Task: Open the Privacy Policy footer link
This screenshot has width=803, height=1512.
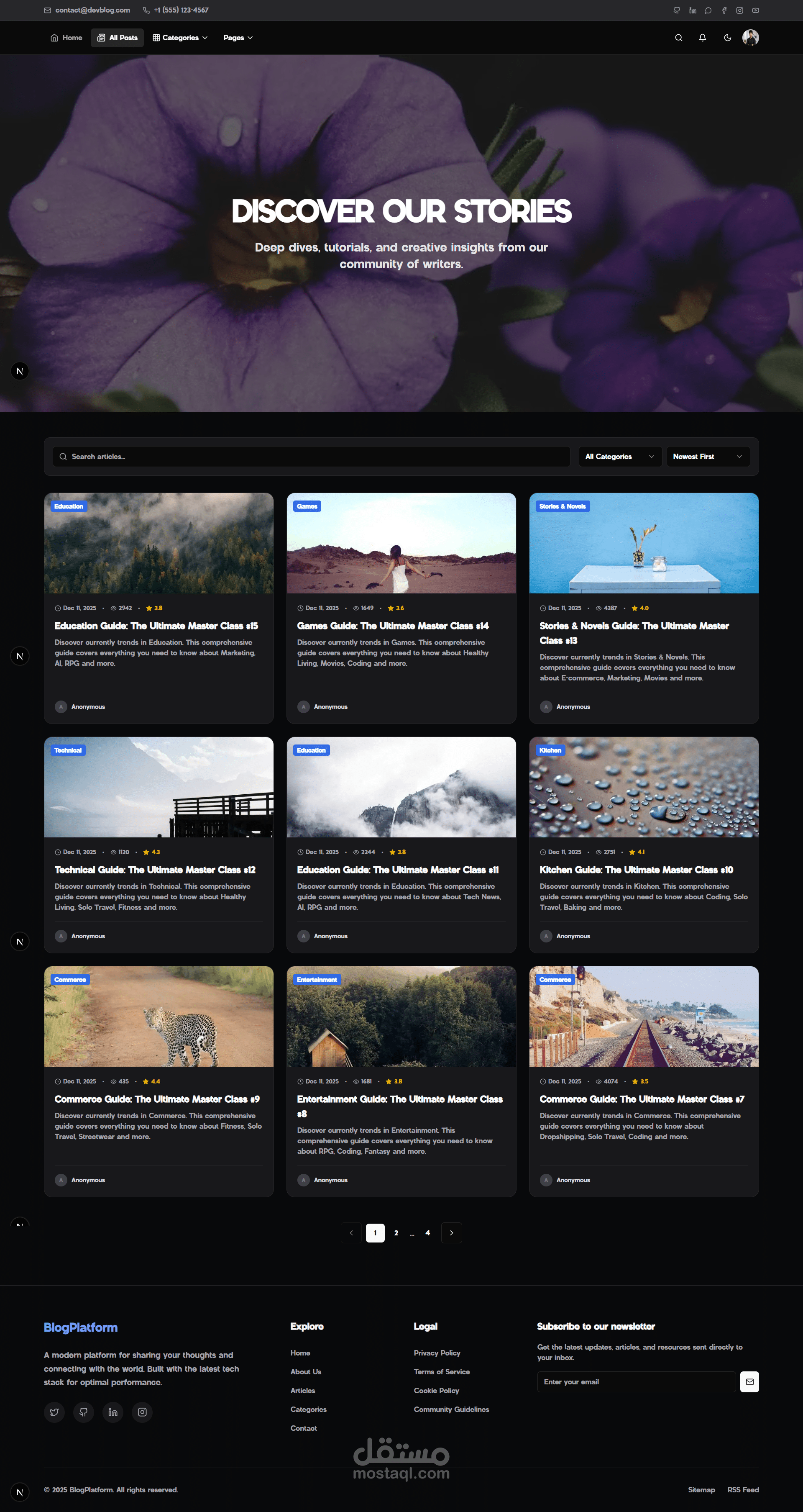Action: [x=436, y=1353]
